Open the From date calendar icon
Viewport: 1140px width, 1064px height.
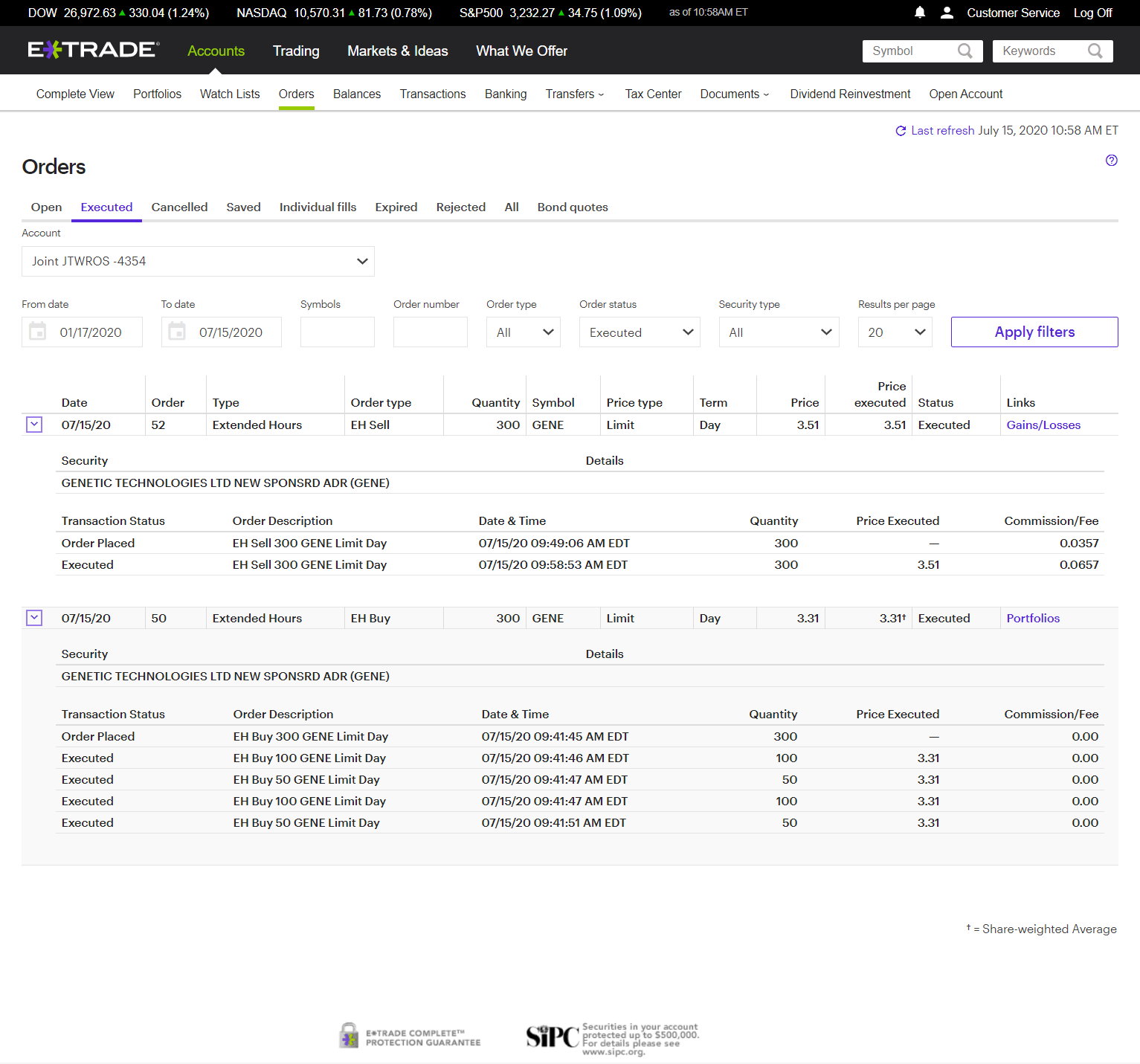[37, 332]
